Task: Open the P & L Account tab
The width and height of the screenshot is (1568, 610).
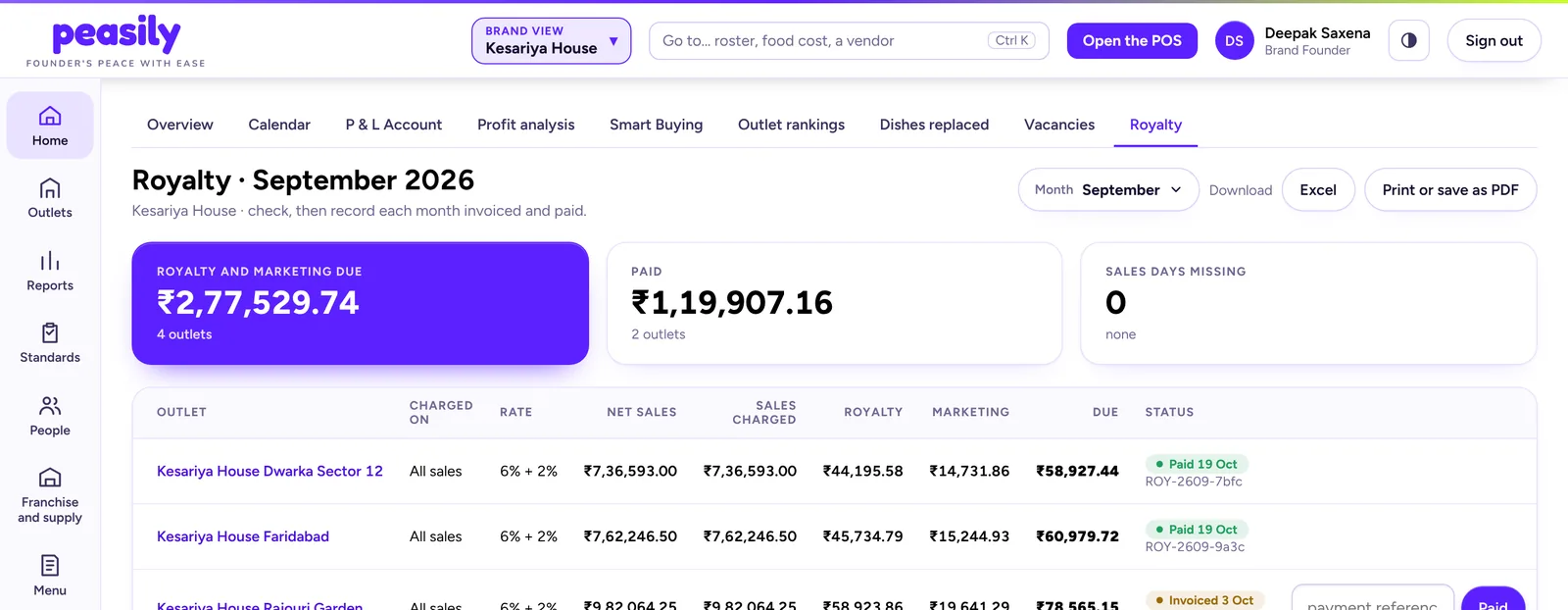Action: coord(394,125)
